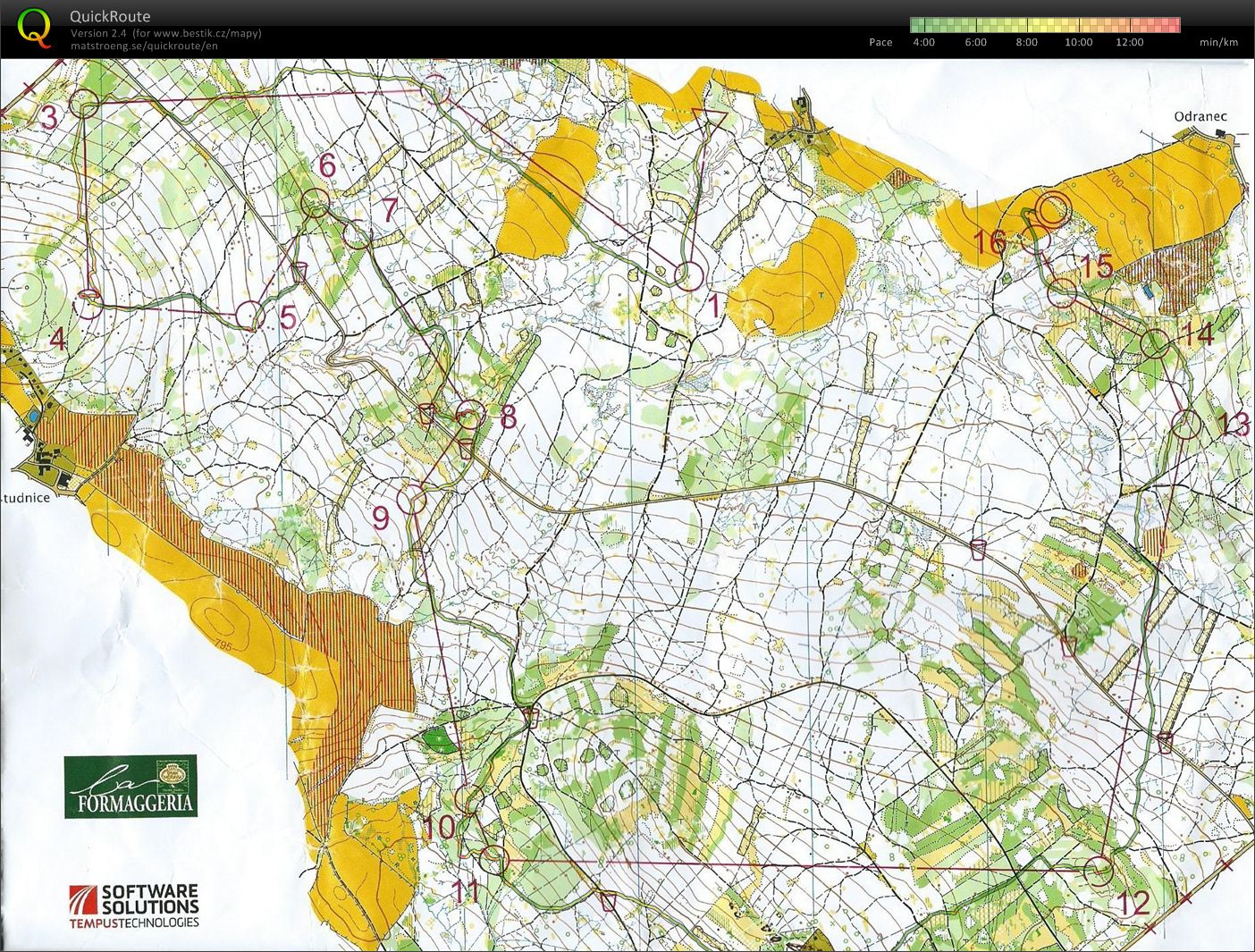Viewport: 1255px width, 952px height.
Task: Click the Software Solutions Tempus Technologies logo
Action: 135,906
